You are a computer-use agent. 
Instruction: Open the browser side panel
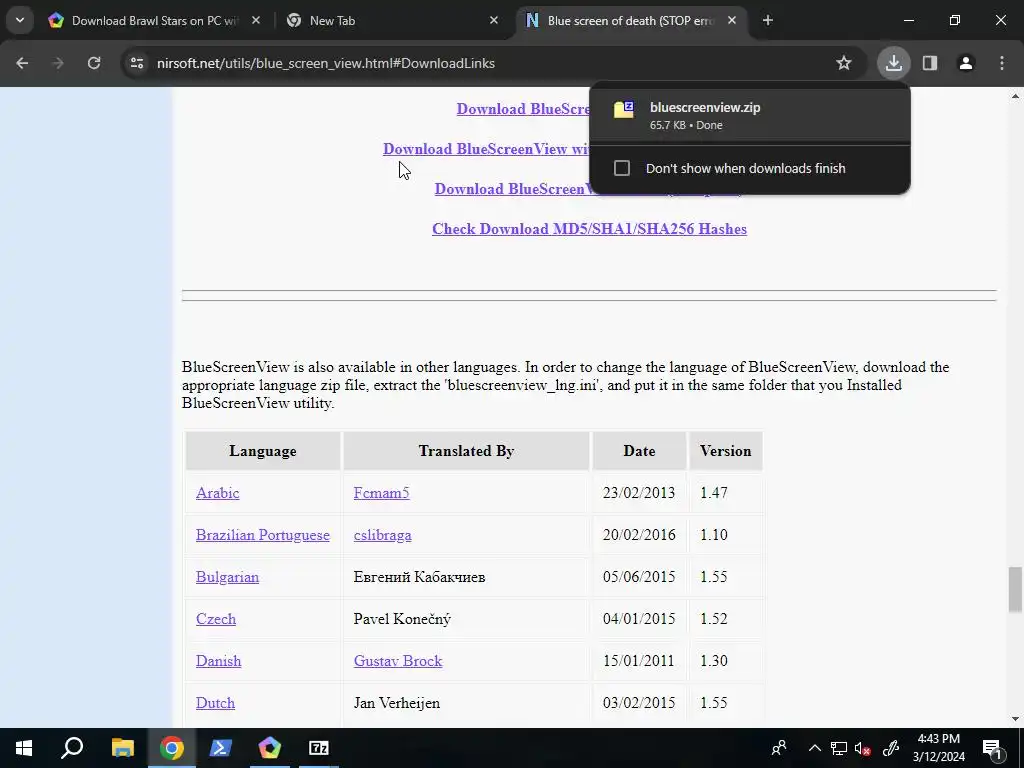click(x=930, y=63)
